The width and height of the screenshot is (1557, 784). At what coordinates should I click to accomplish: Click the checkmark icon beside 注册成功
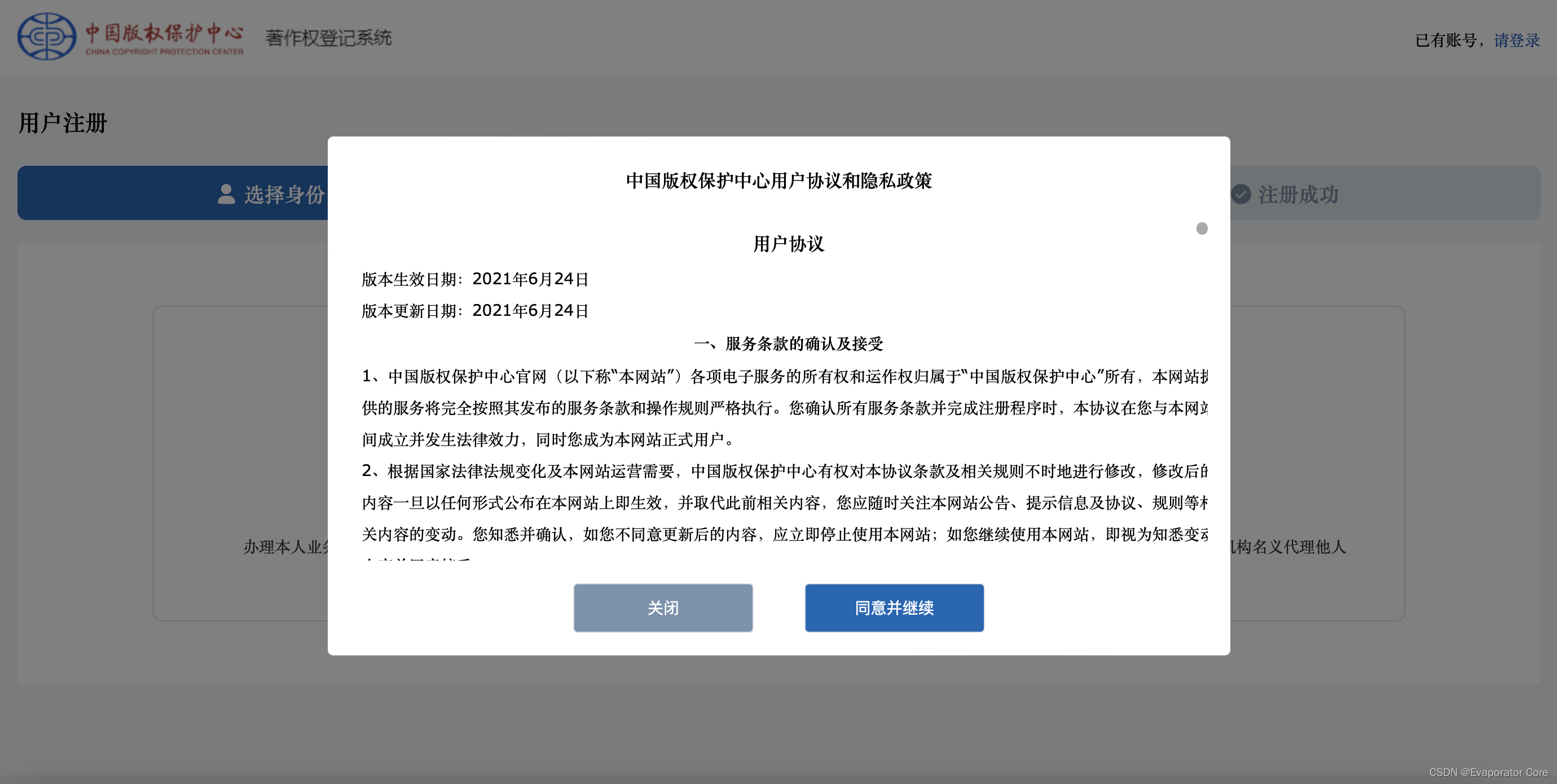(1241, 194)
